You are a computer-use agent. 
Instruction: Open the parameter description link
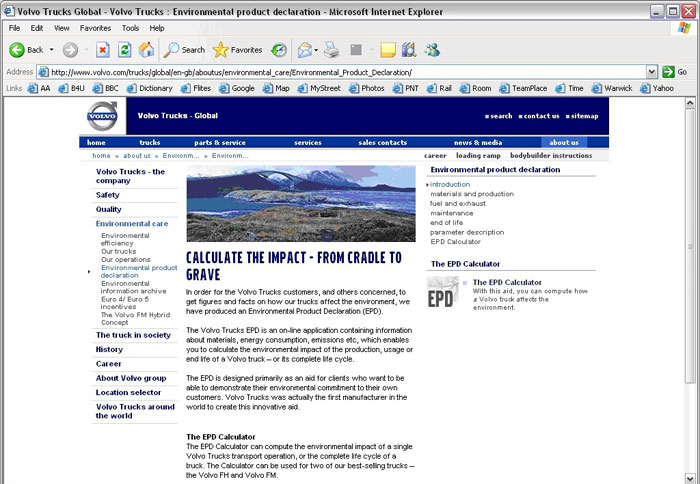coord(467,232)
